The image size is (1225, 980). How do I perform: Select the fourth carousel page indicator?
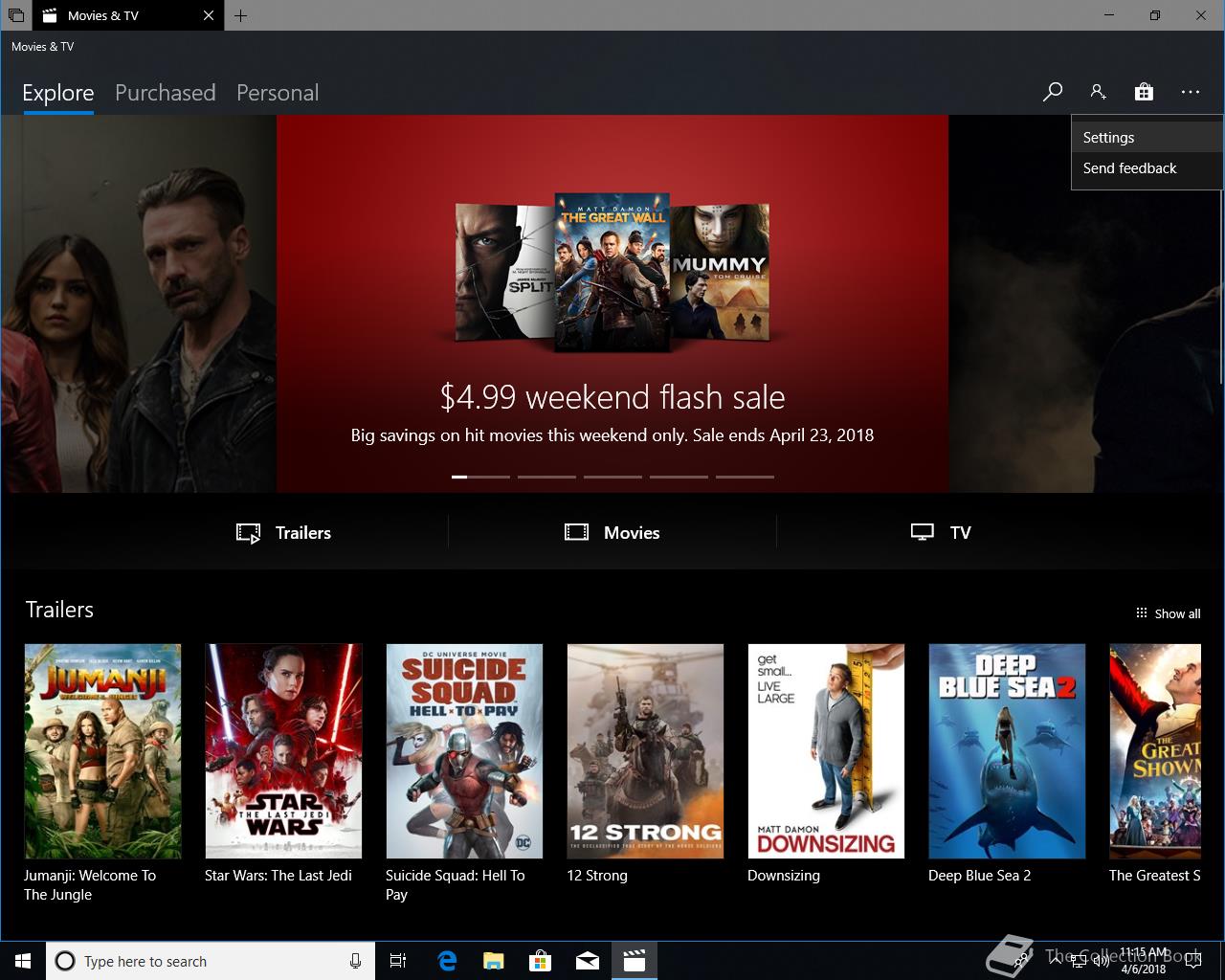(679, 477)
